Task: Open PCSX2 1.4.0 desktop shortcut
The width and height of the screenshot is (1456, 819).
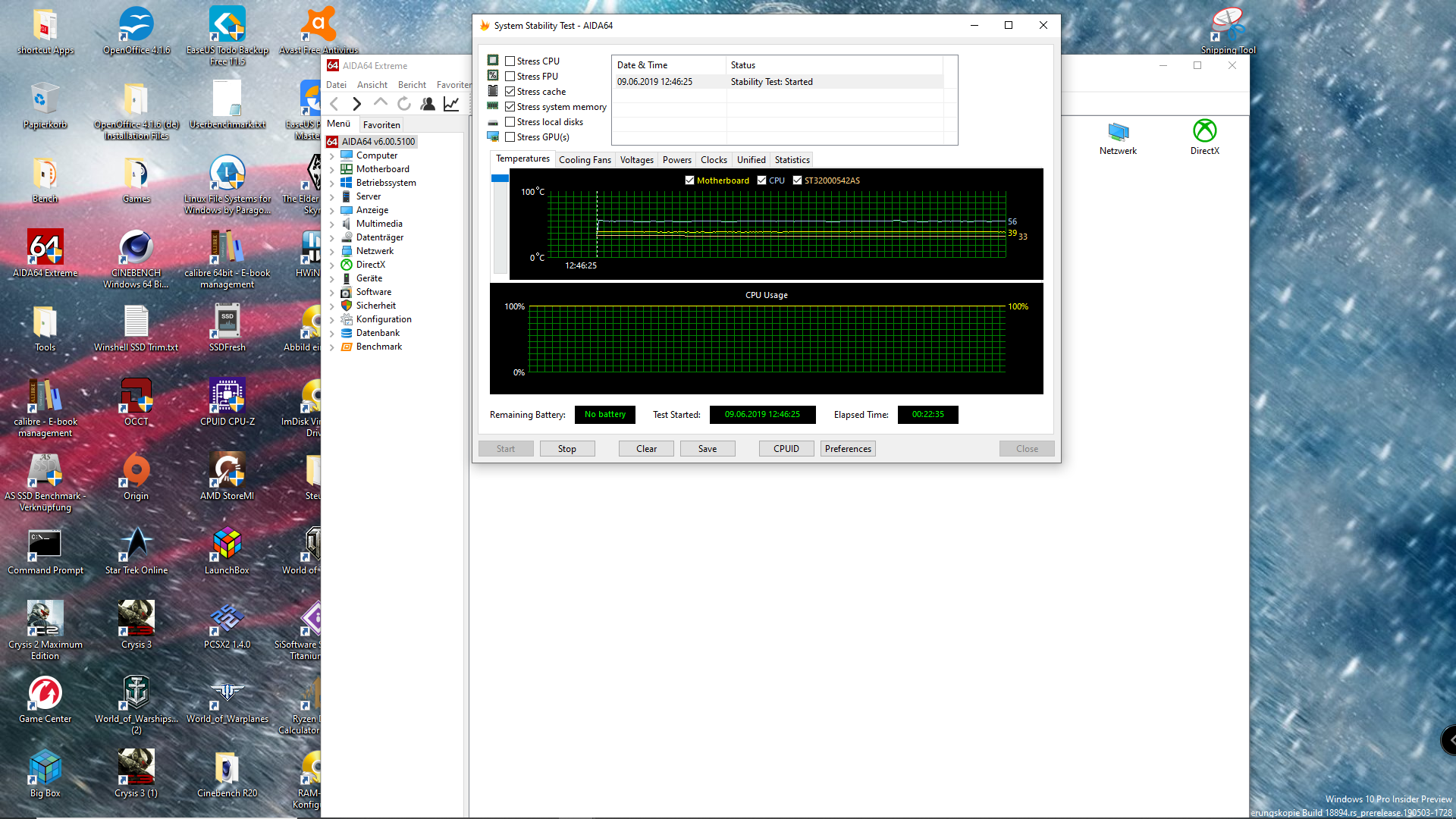Action: click(x=227, y=625)
